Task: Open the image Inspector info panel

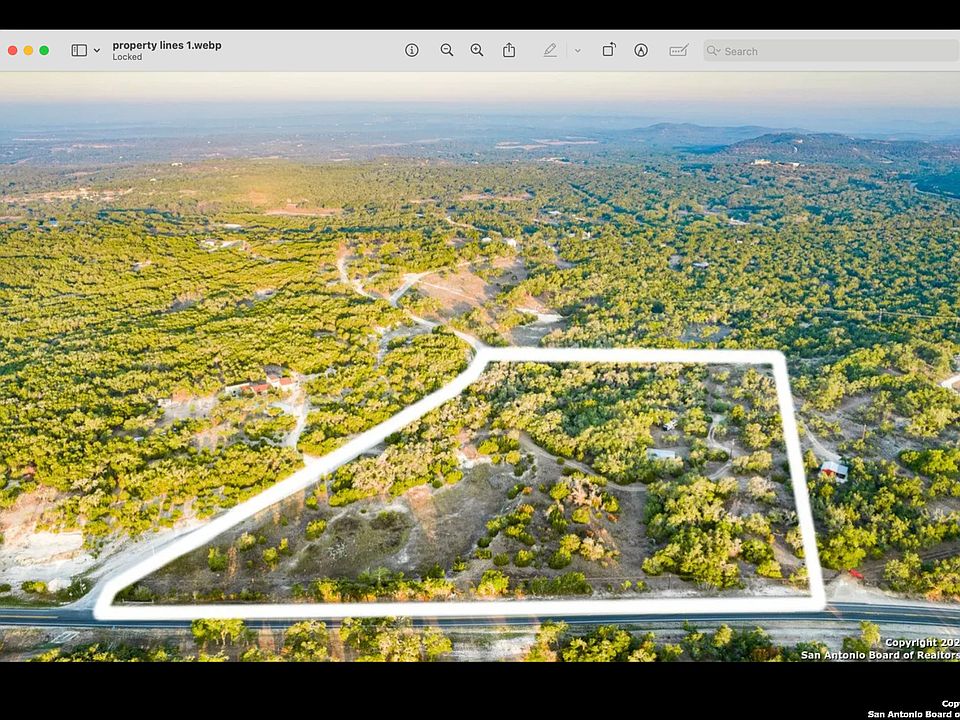Action: 412,50
